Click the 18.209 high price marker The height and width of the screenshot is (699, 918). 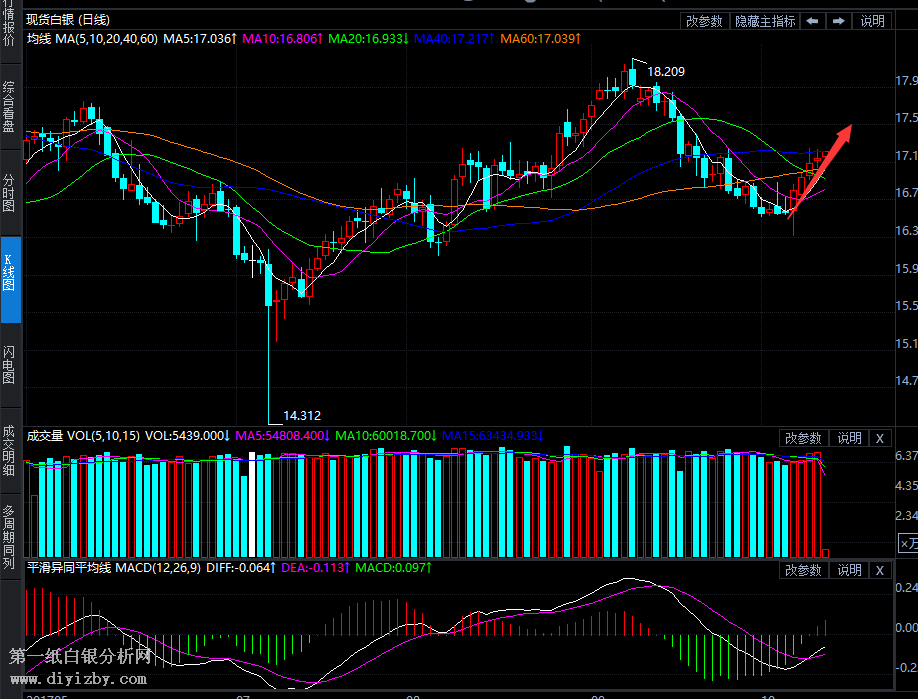click(666, 72)
